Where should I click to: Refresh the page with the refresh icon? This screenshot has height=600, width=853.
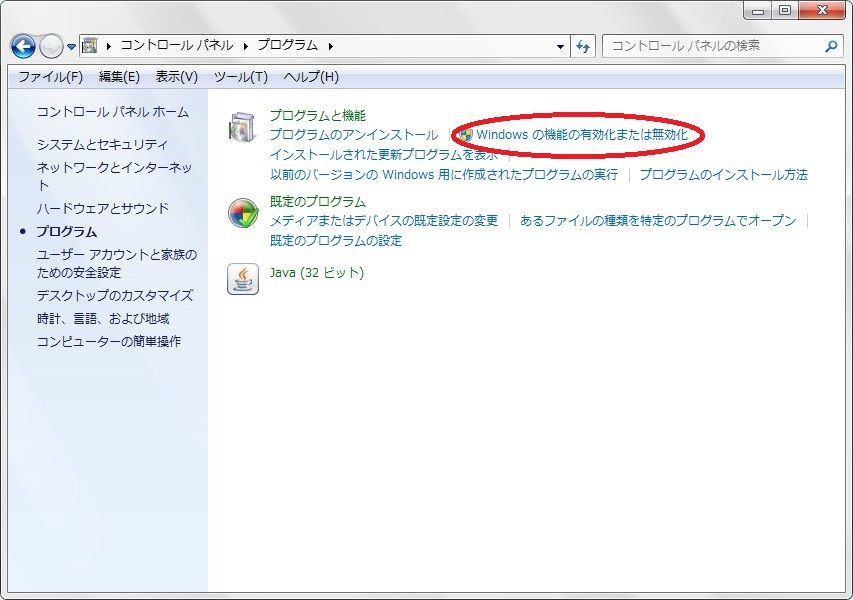point(583,46)
